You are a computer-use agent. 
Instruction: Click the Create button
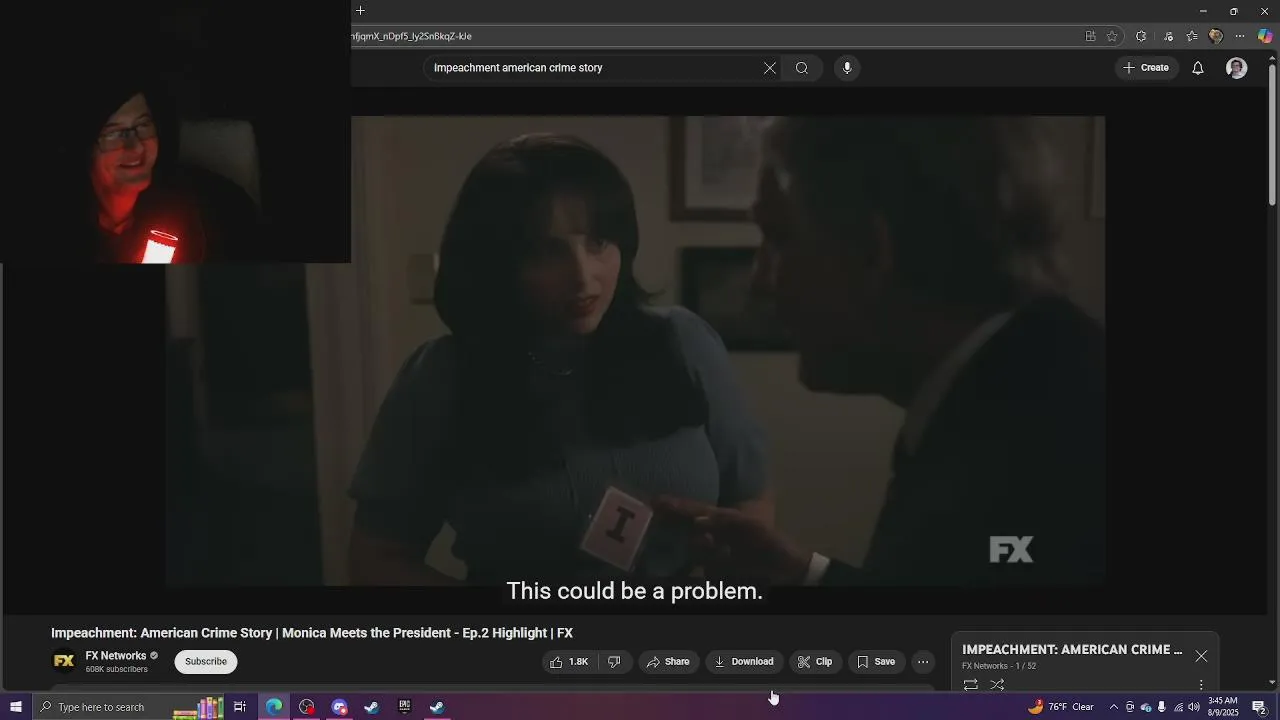(x=1146, y=68)
